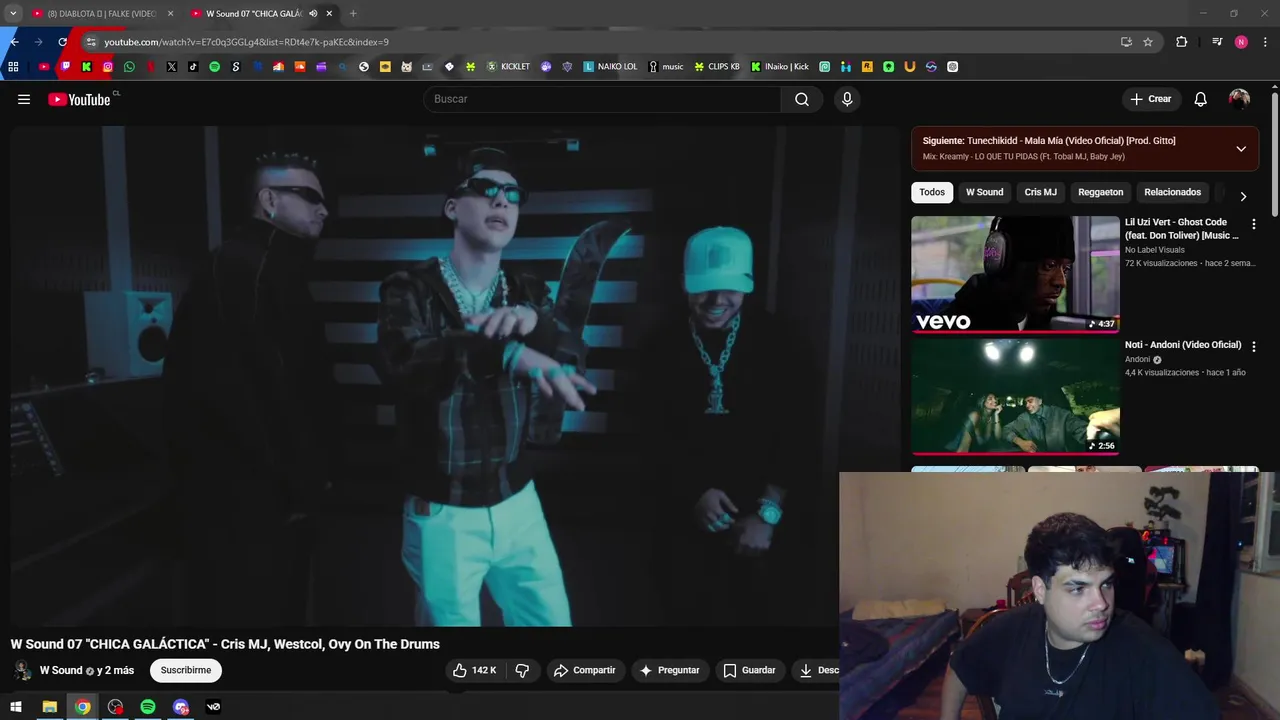
Task: Open the CLIPS KB bookmark
Action: [x=717, y=67]
